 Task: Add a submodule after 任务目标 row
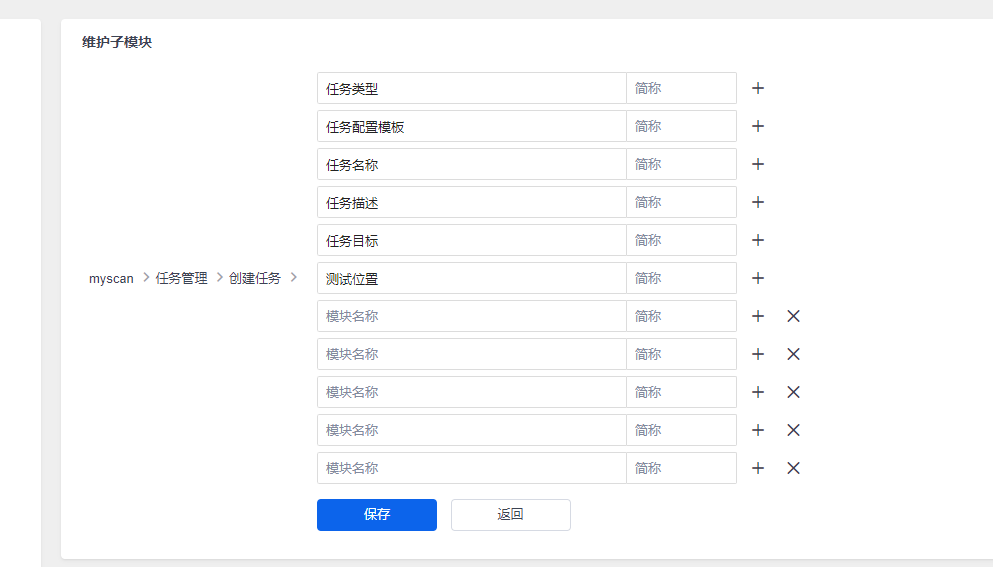758,240
